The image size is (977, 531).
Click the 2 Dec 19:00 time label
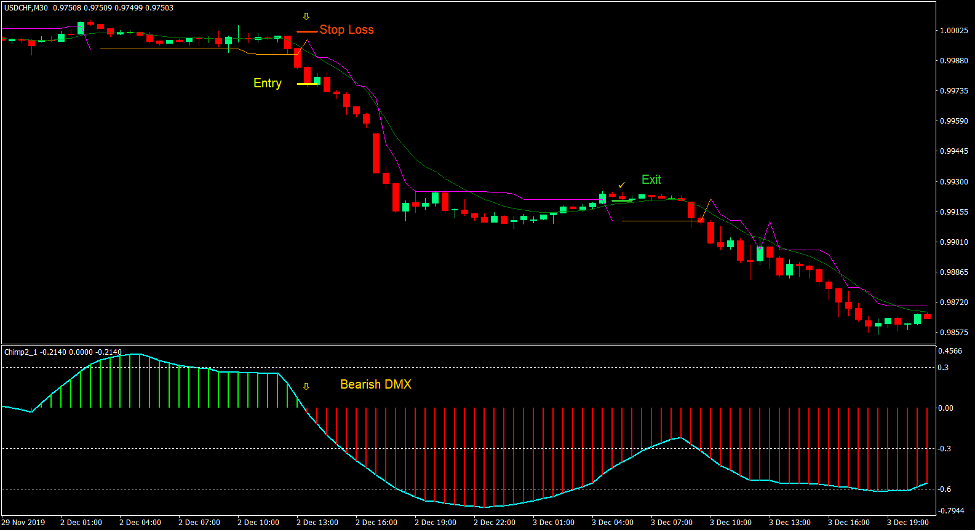(x=436, y=522)
